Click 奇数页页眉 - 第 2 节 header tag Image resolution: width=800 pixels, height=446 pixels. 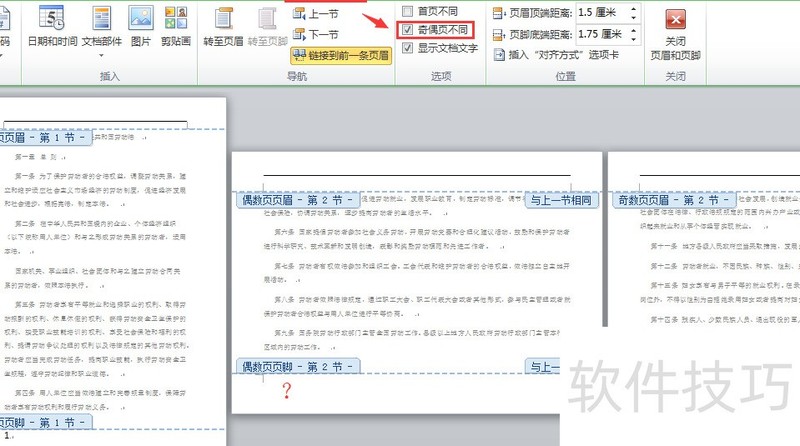pyautogui.click(x=674, y=200)
